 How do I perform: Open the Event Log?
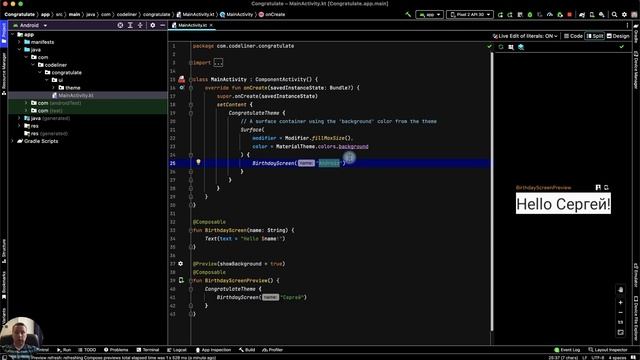coord(567,350)
